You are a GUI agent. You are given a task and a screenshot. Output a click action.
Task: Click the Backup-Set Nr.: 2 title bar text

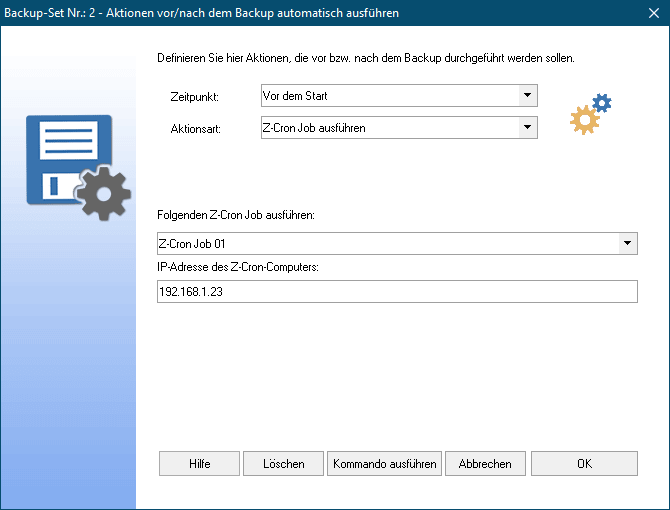tap(201, 13)
